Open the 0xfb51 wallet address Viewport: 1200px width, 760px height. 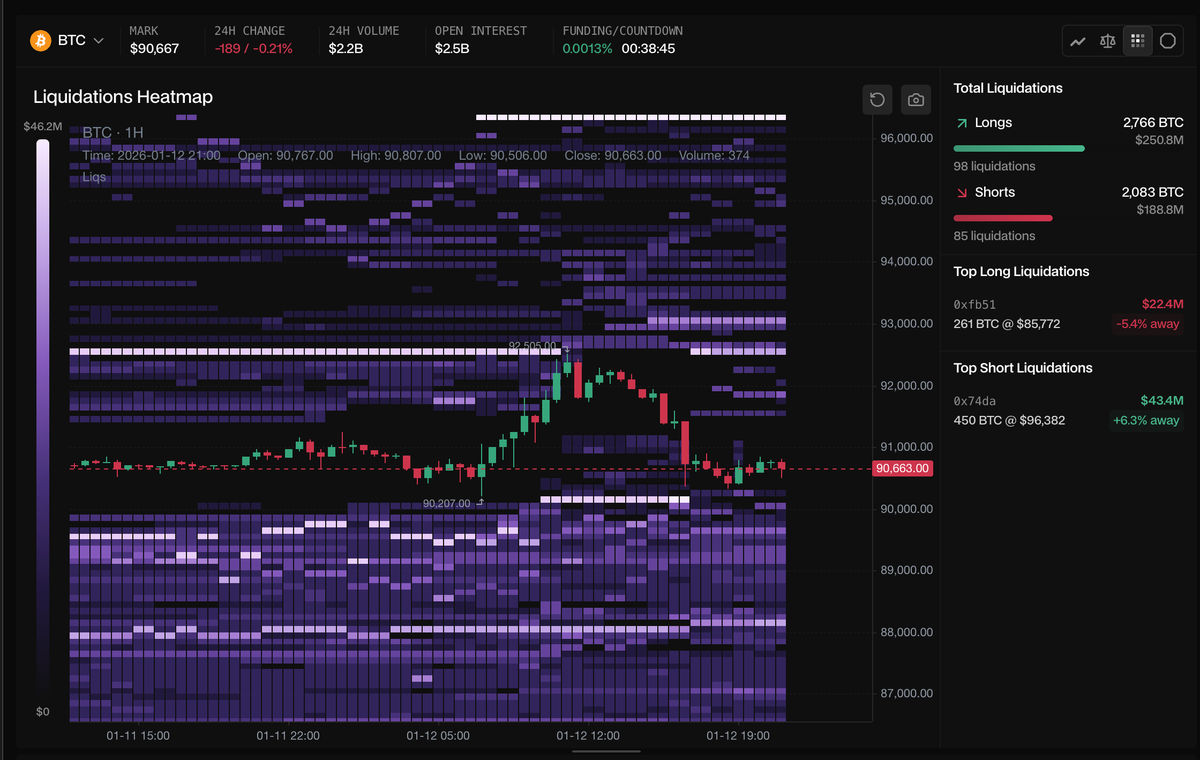click(974, 304)
